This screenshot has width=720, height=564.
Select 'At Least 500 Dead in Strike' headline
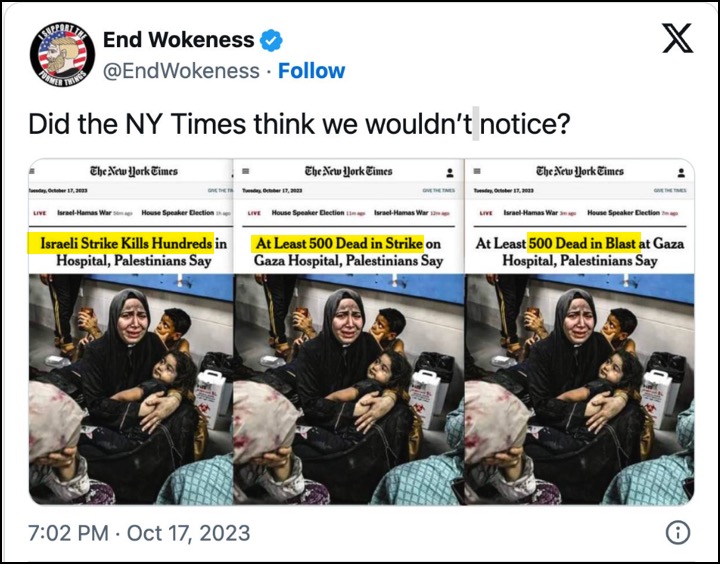337,243
